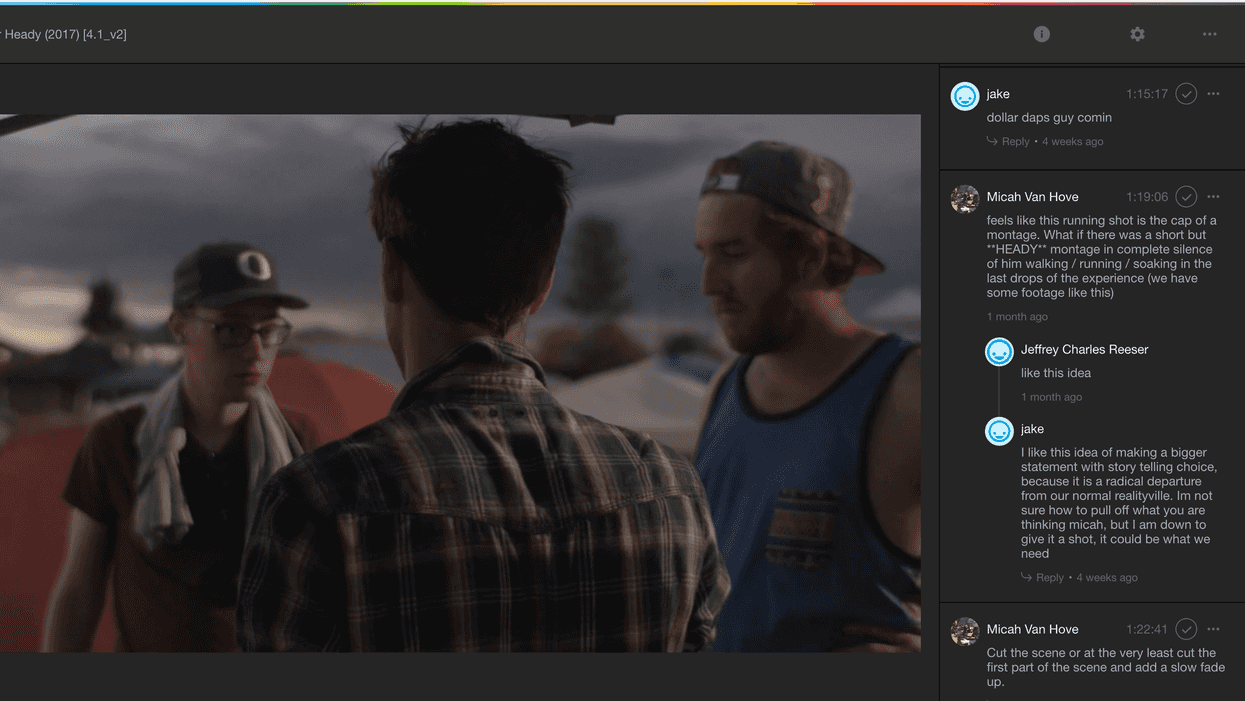Mark jake's 1:15:17 comment as complete
This screenshot has height=701, width=1245.
tap(1186, 94)
